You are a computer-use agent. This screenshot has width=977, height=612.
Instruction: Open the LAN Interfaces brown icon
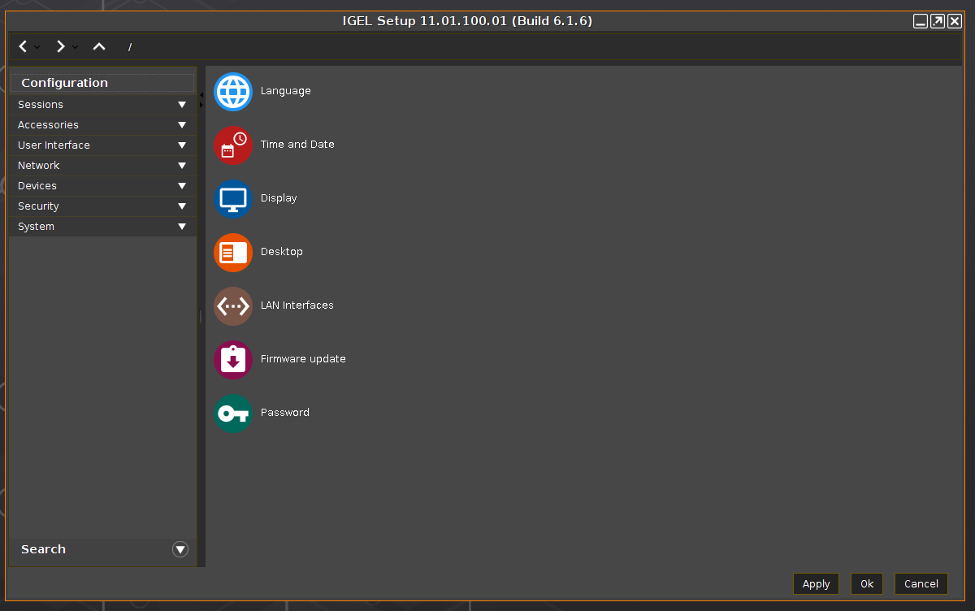pos(233,306)
